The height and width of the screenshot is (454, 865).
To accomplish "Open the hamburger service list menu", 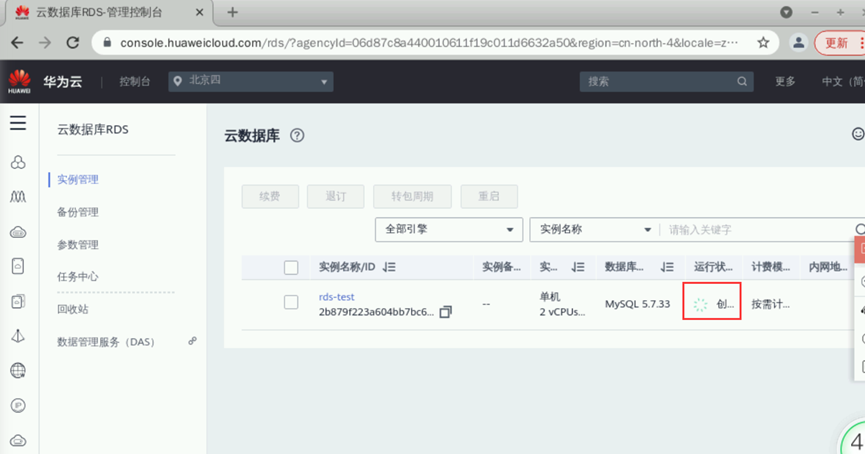I will click(x=18, y=122).
